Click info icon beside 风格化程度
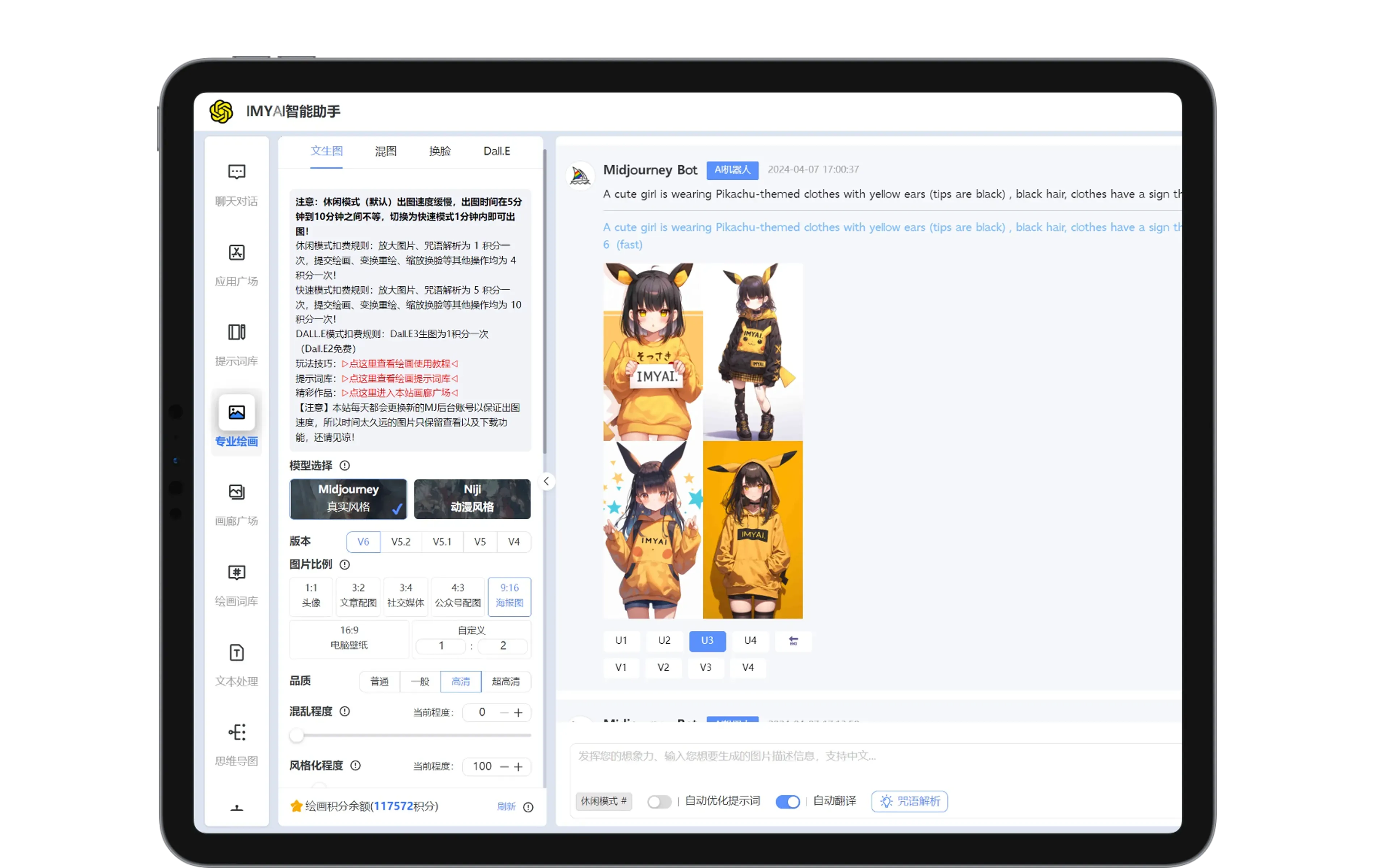The height and width of the screenshot is (868, 1375). tap(356, 766)
